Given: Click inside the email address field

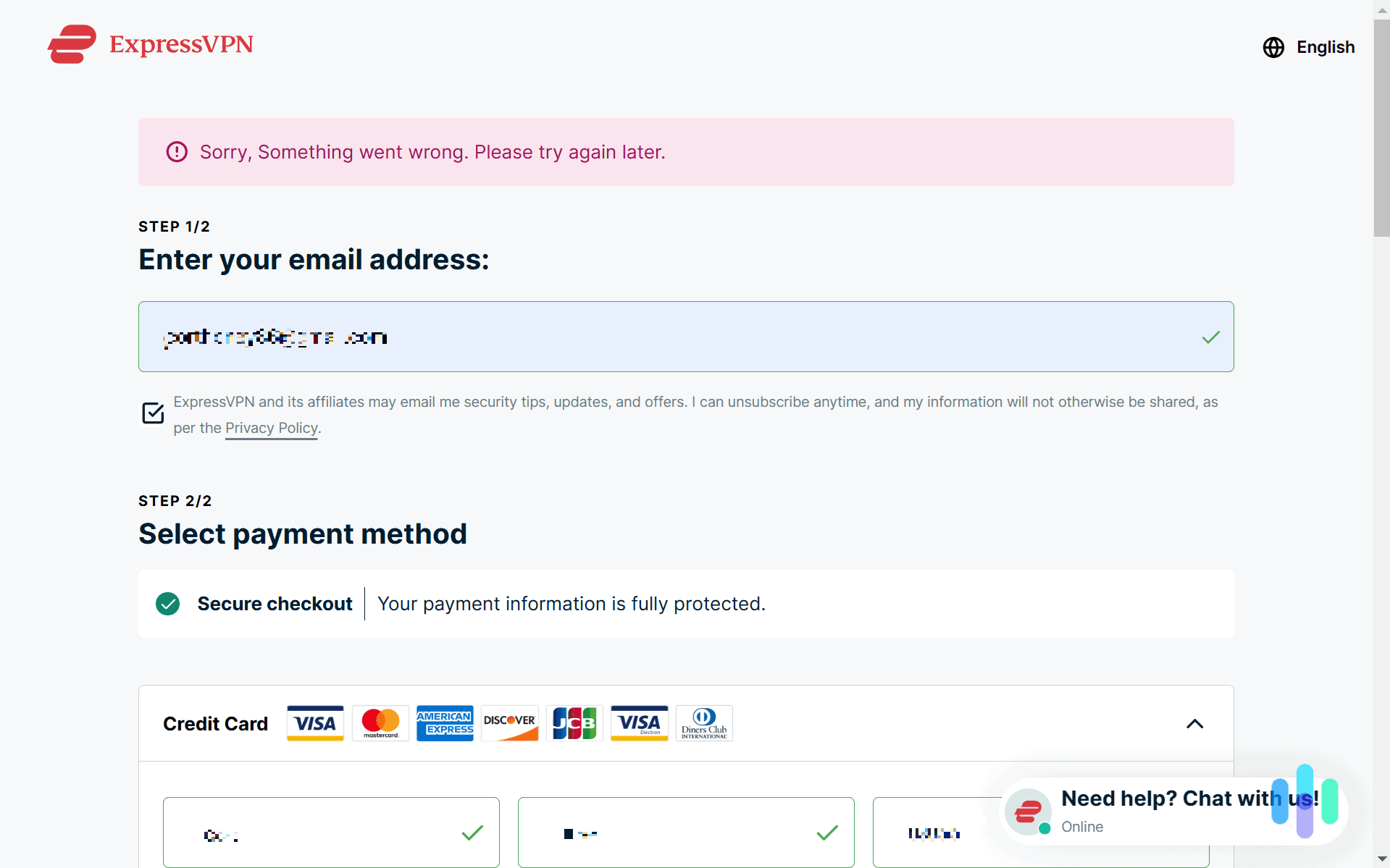Looking at the screenshot, I should pyautogui.click(x=685, y=336).
